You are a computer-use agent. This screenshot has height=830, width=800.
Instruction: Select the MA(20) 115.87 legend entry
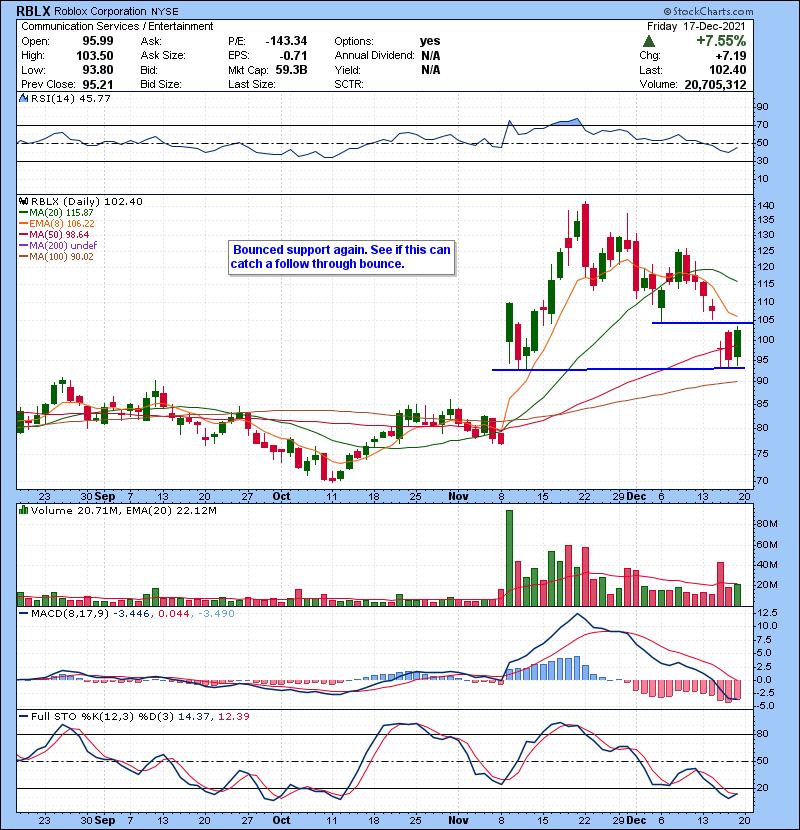point(57,212)
